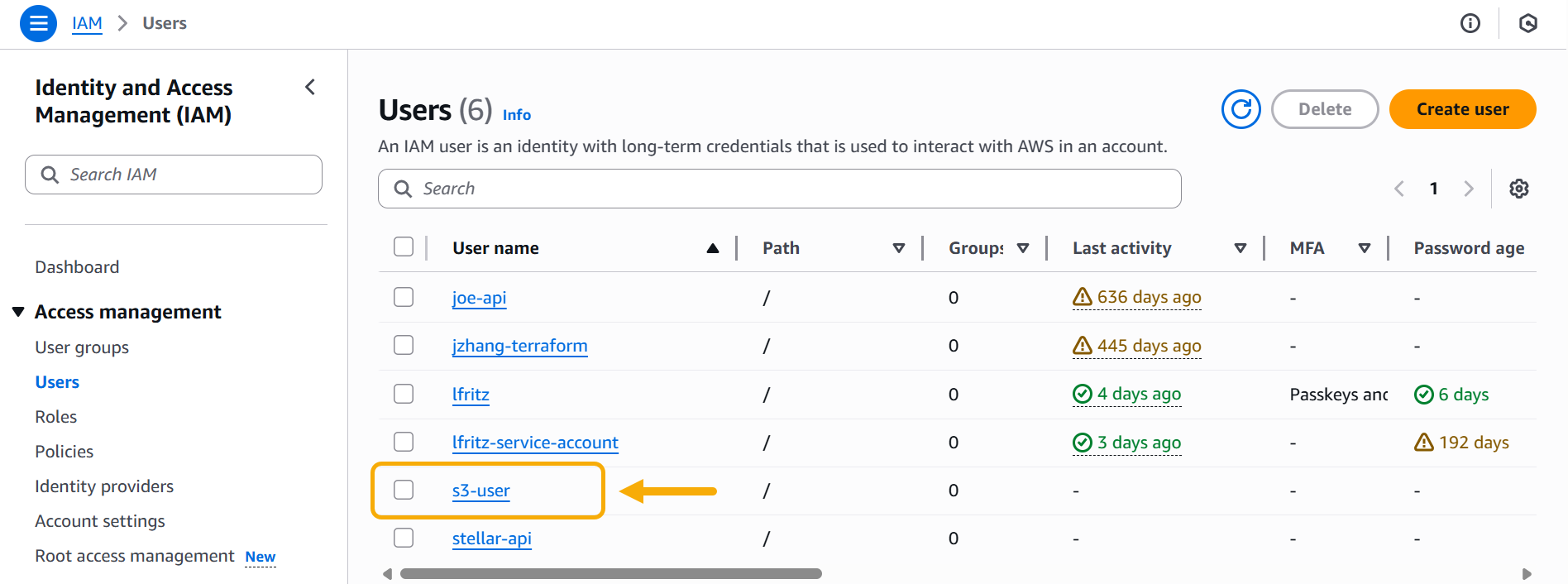Toggle the select-all users checkbox
The image size is (1568, 584).
404,247
